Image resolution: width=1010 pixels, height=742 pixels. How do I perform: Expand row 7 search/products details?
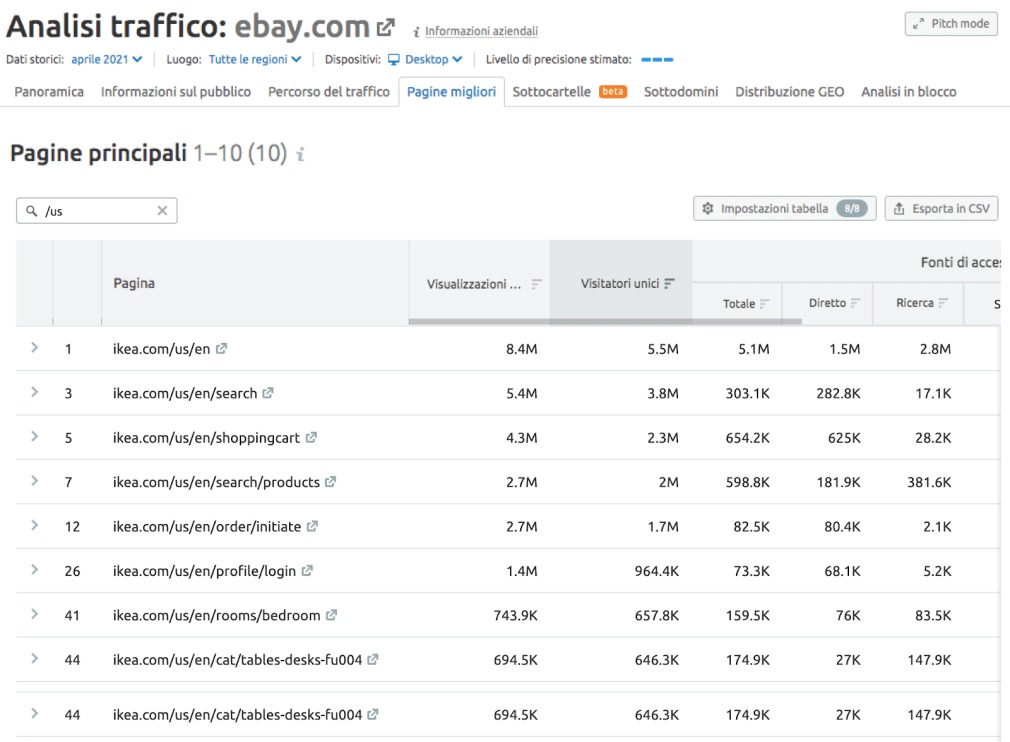pos(35,481)
